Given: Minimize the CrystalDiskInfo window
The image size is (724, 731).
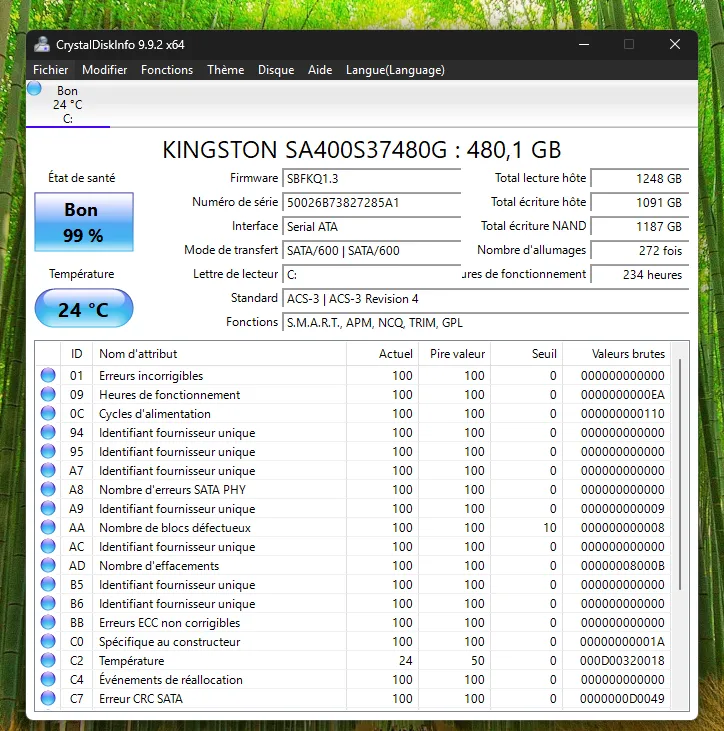Looking at the screenshot, I should pyautogui.click(x=584, y=45).
